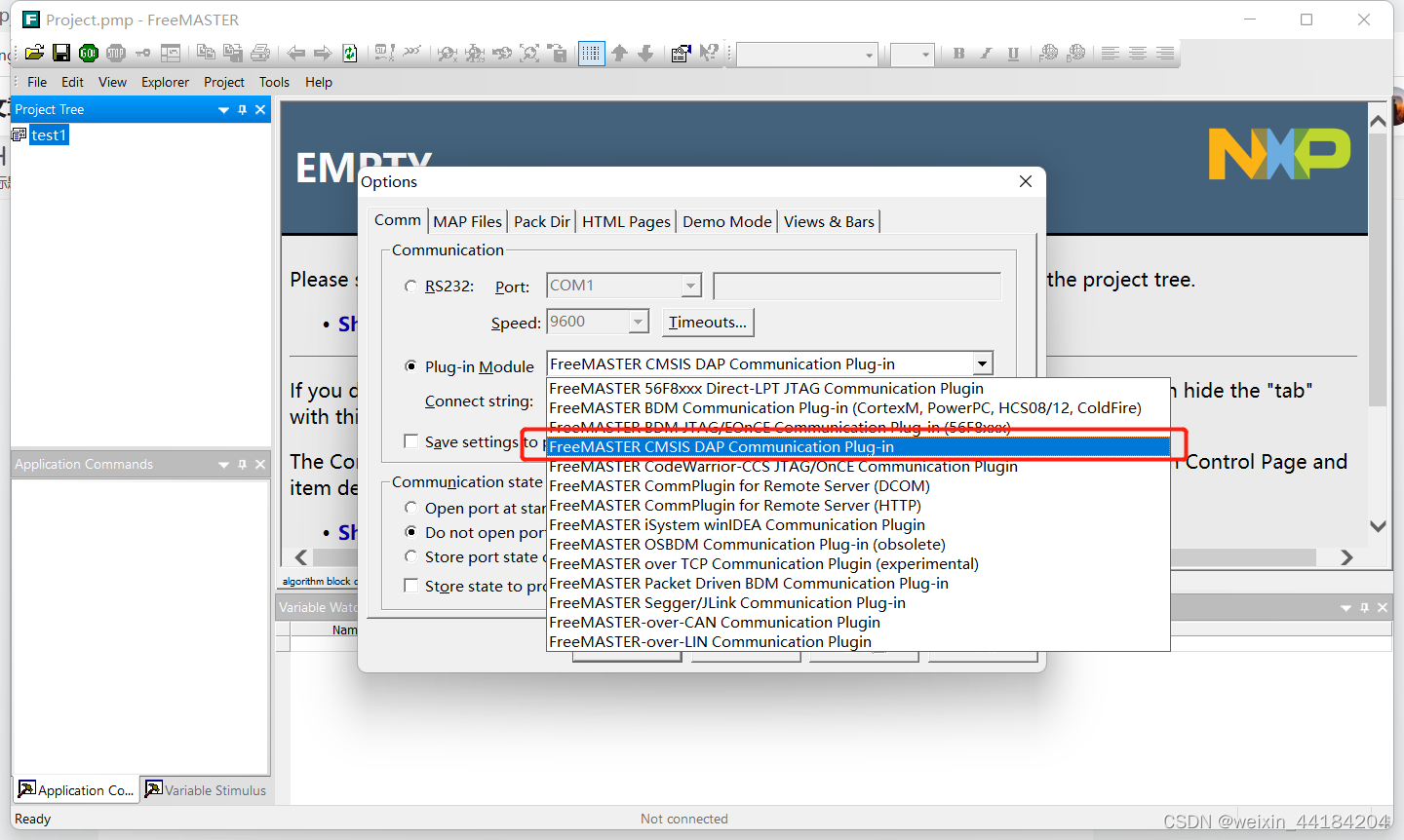Toggle the dotted grid toolbar icon
This screenshot has width=1404, height=840.
[x=592, y=53]
